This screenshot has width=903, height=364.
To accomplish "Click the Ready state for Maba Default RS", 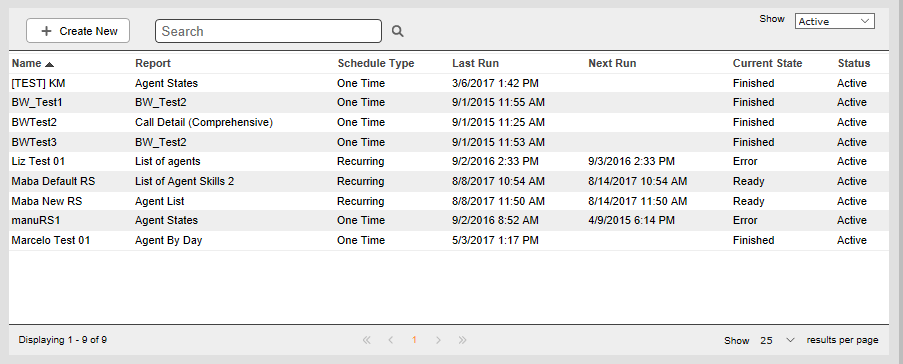I will 749,181.
